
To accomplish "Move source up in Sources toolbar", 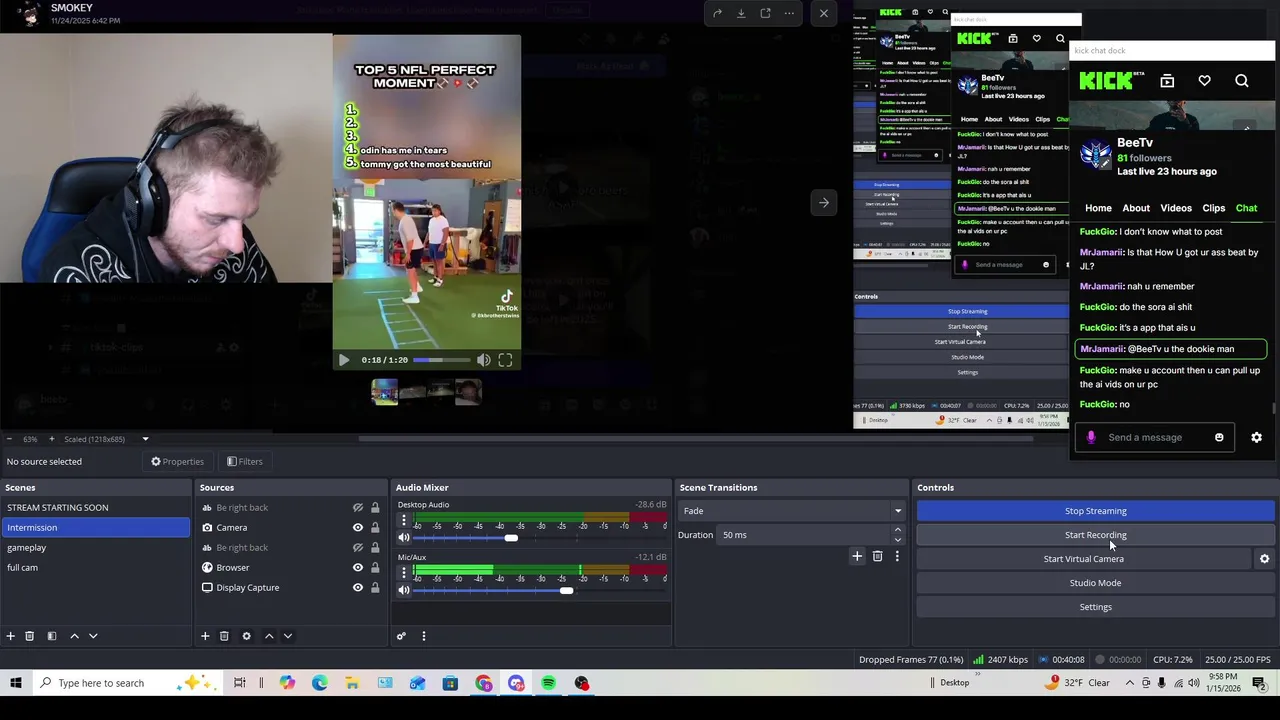I will pos(269,636).
